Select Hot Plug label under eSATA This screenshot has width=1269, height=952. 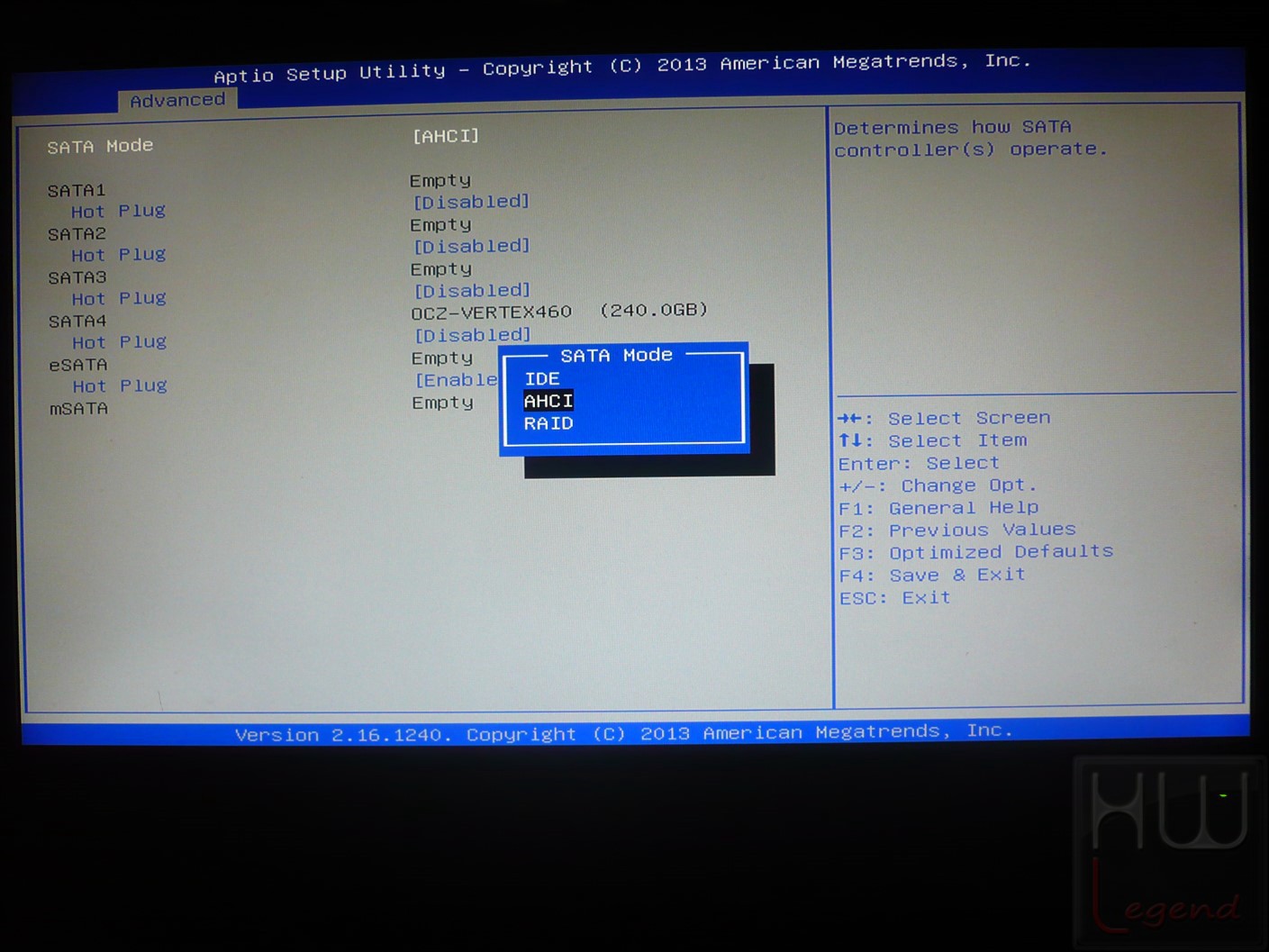click(120, 385)
